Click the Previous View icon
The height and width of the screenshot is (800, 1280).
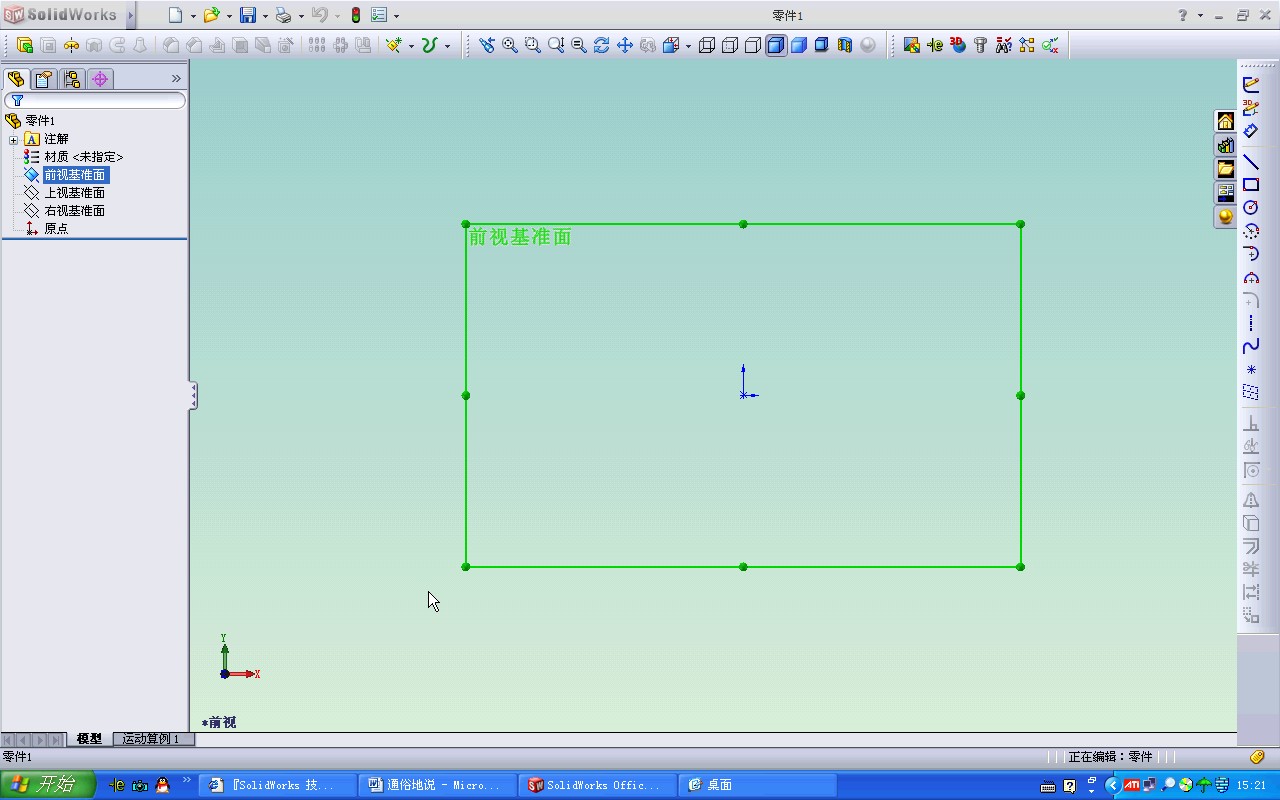coord(487,45)
